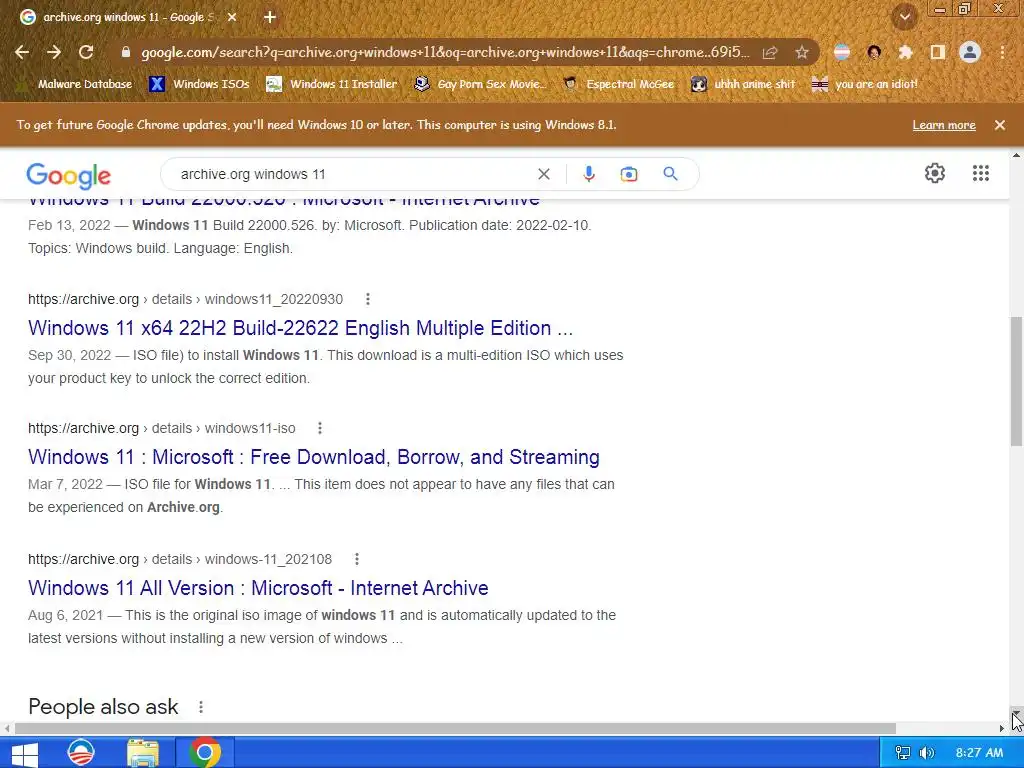Search by image with the camera icon
Screen dimensions: 1024x768
coord(629,174)
